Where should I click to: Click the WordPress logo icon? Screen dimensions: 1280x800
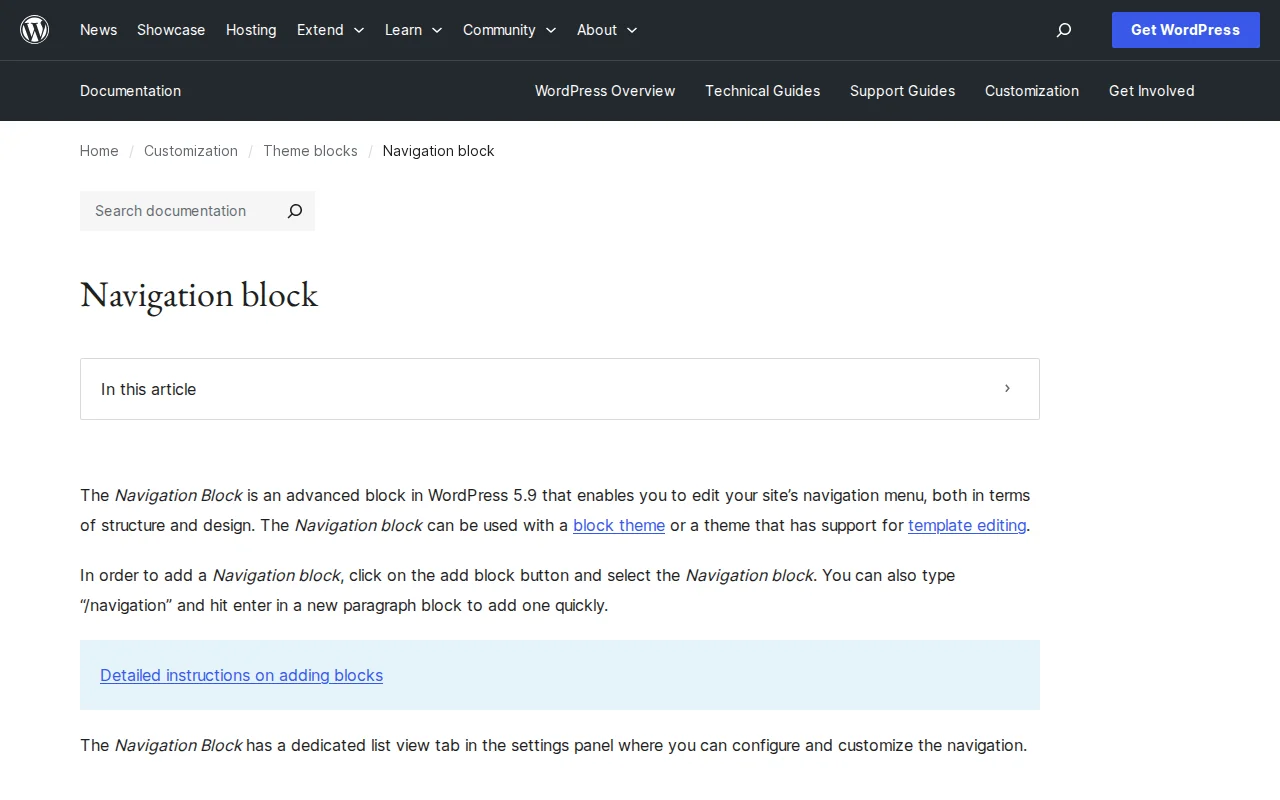34,29
